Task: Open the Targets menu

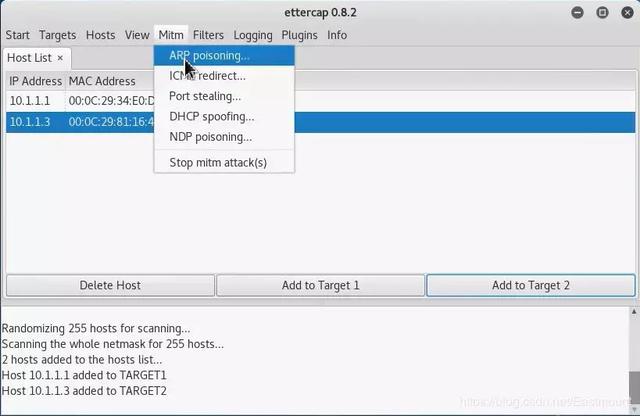Action: coord(58,35)
